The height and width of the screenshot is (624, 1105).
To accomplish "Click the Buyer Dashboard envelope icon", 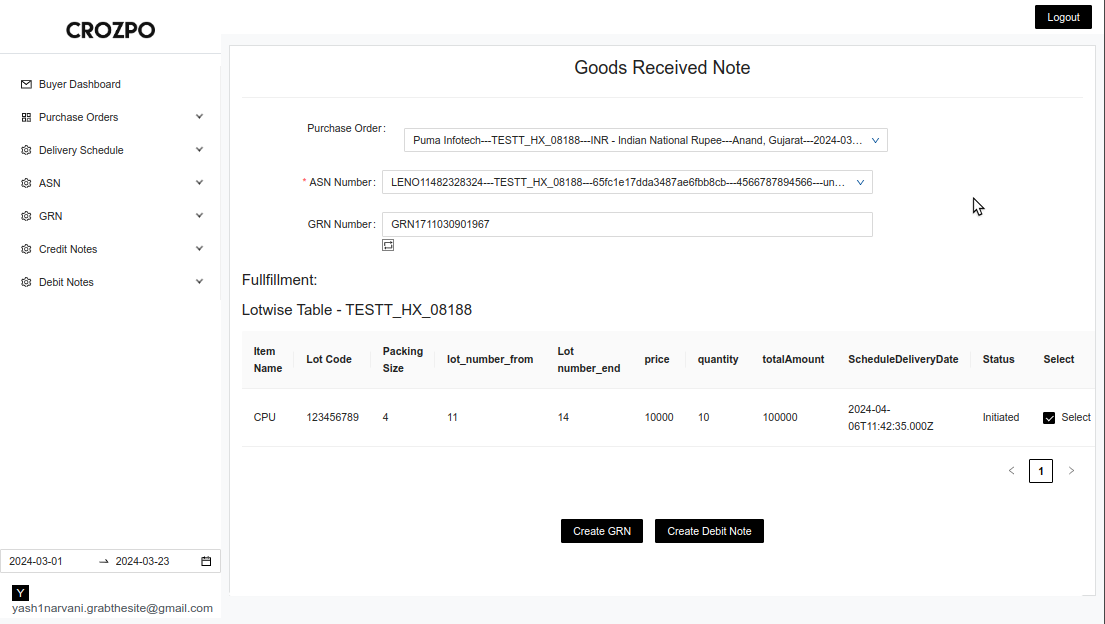I will click(x=26, y=85).
